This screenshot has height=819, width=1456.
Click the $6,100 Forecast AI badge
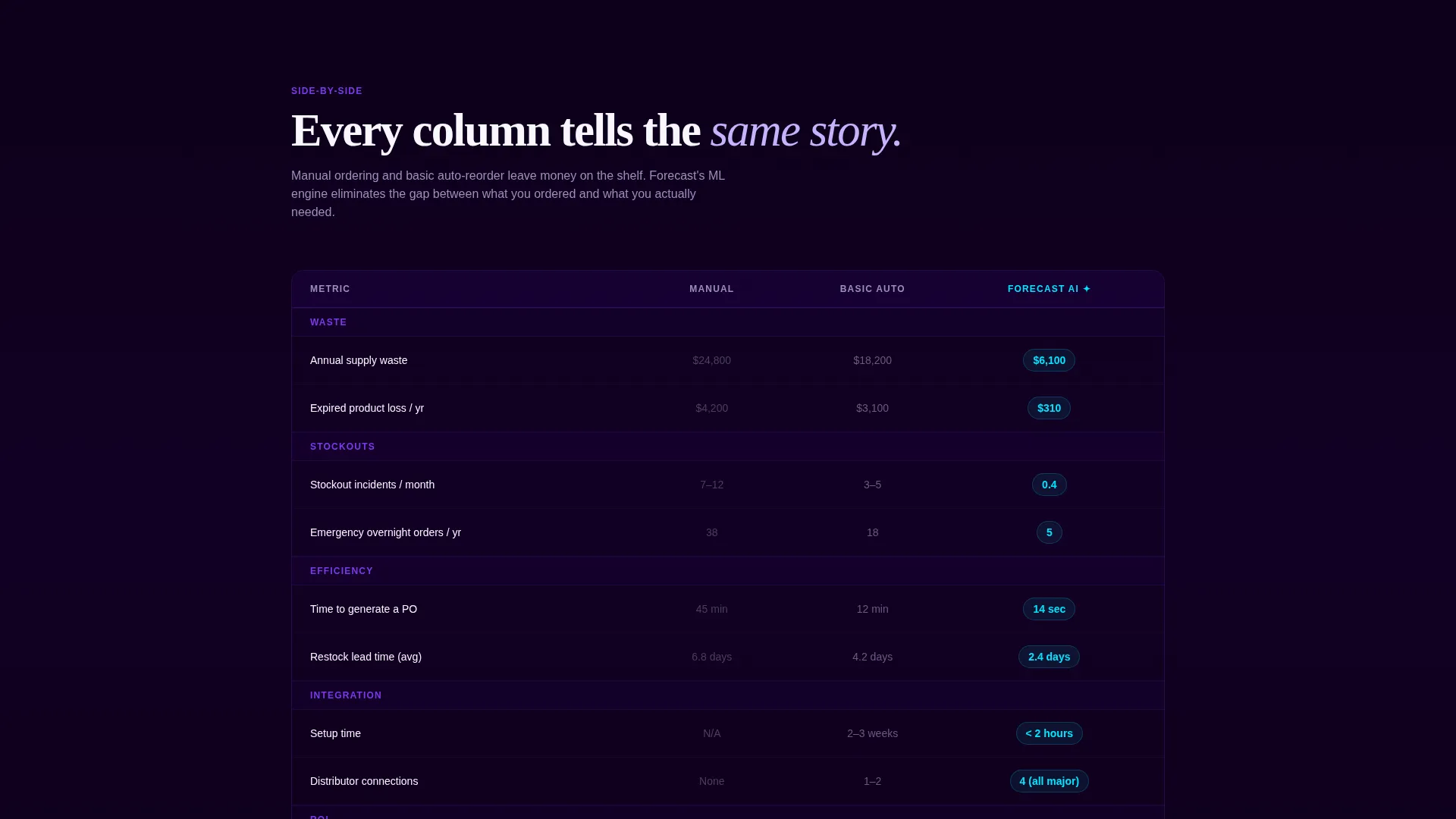click(1049, 360)
